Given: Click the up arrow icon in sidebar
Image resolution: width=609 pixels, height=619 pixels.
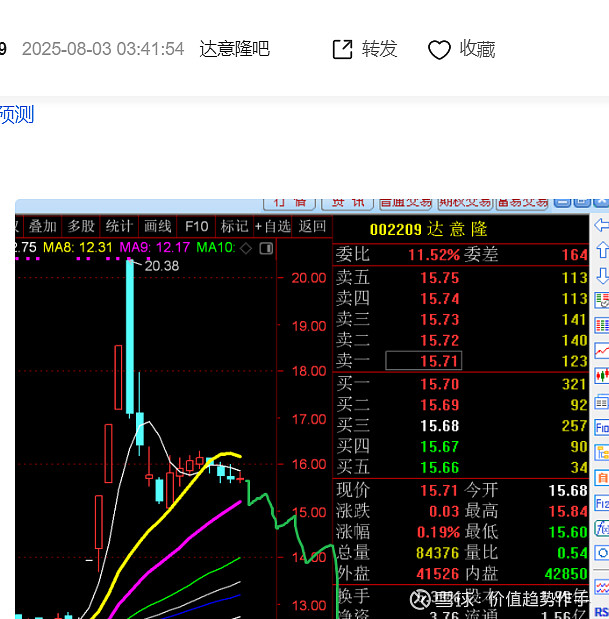Looking at the screenshot, I should point(602,249).
